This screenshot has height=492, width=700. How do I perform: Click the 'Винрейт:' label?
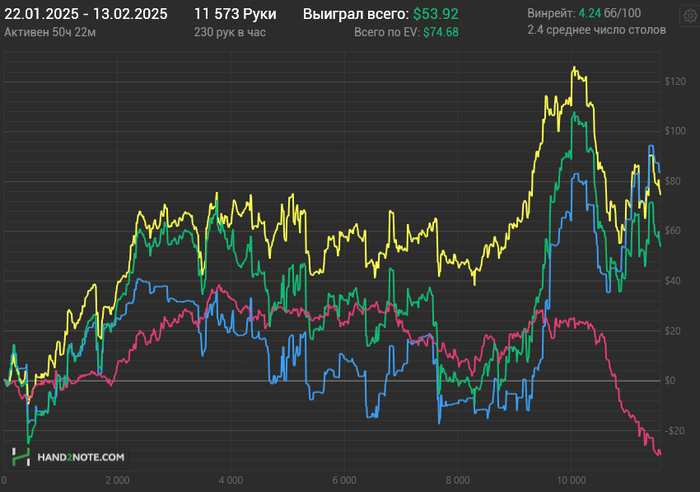(x=551, y=13)
